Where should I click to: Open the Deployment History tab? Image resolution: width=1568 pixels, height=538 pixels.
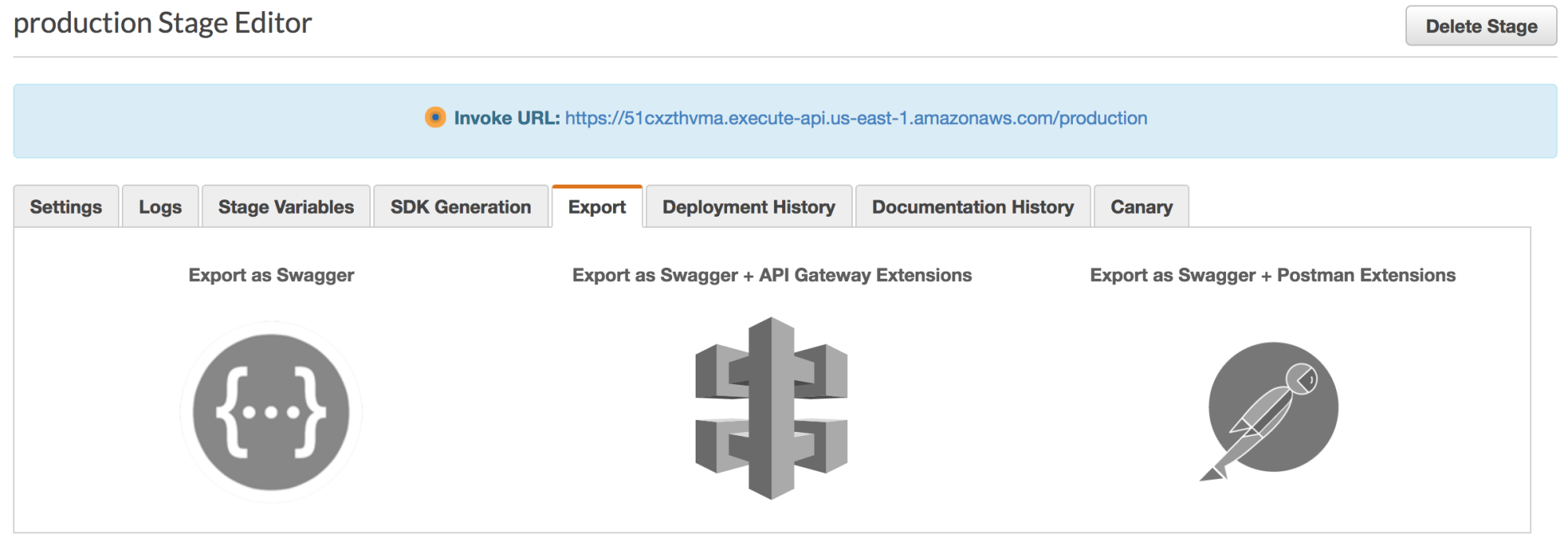pos(749,207)
